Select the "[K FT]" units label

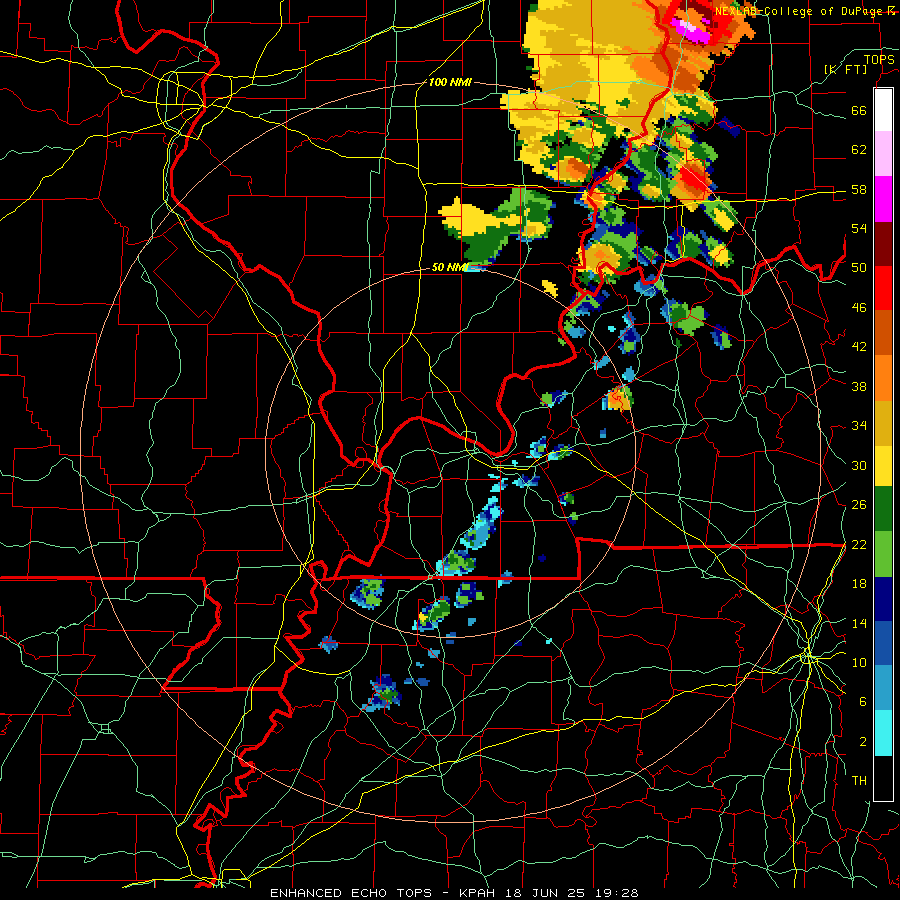tap(845, 69)
